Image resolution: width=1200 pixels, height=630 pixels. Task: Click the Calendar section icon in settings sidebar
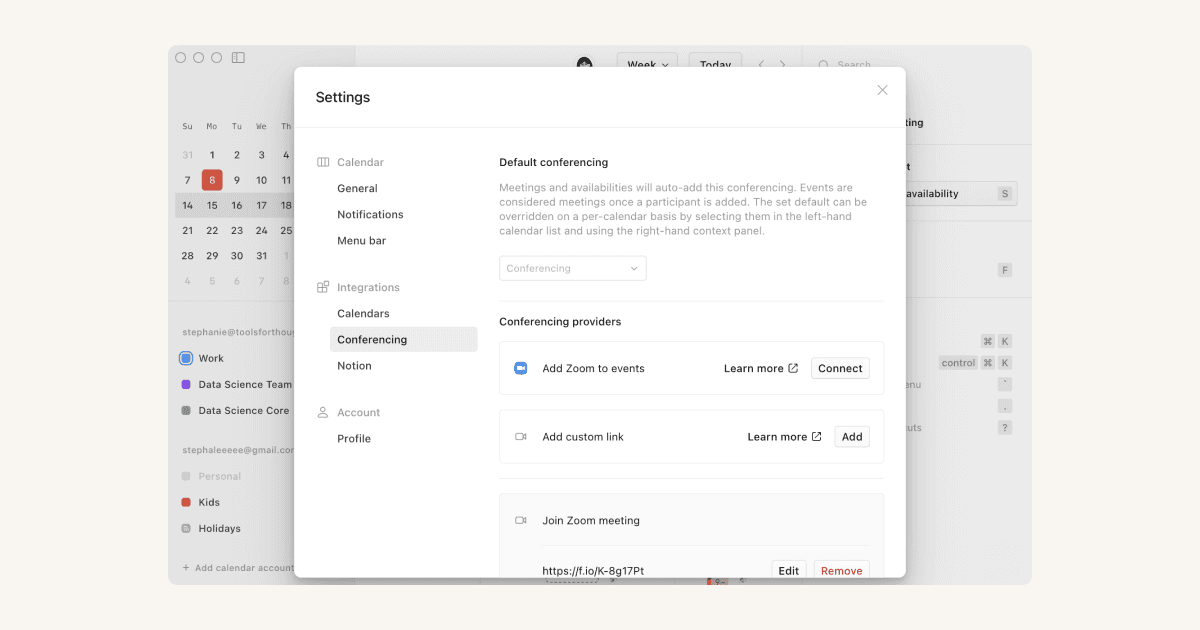322,161
